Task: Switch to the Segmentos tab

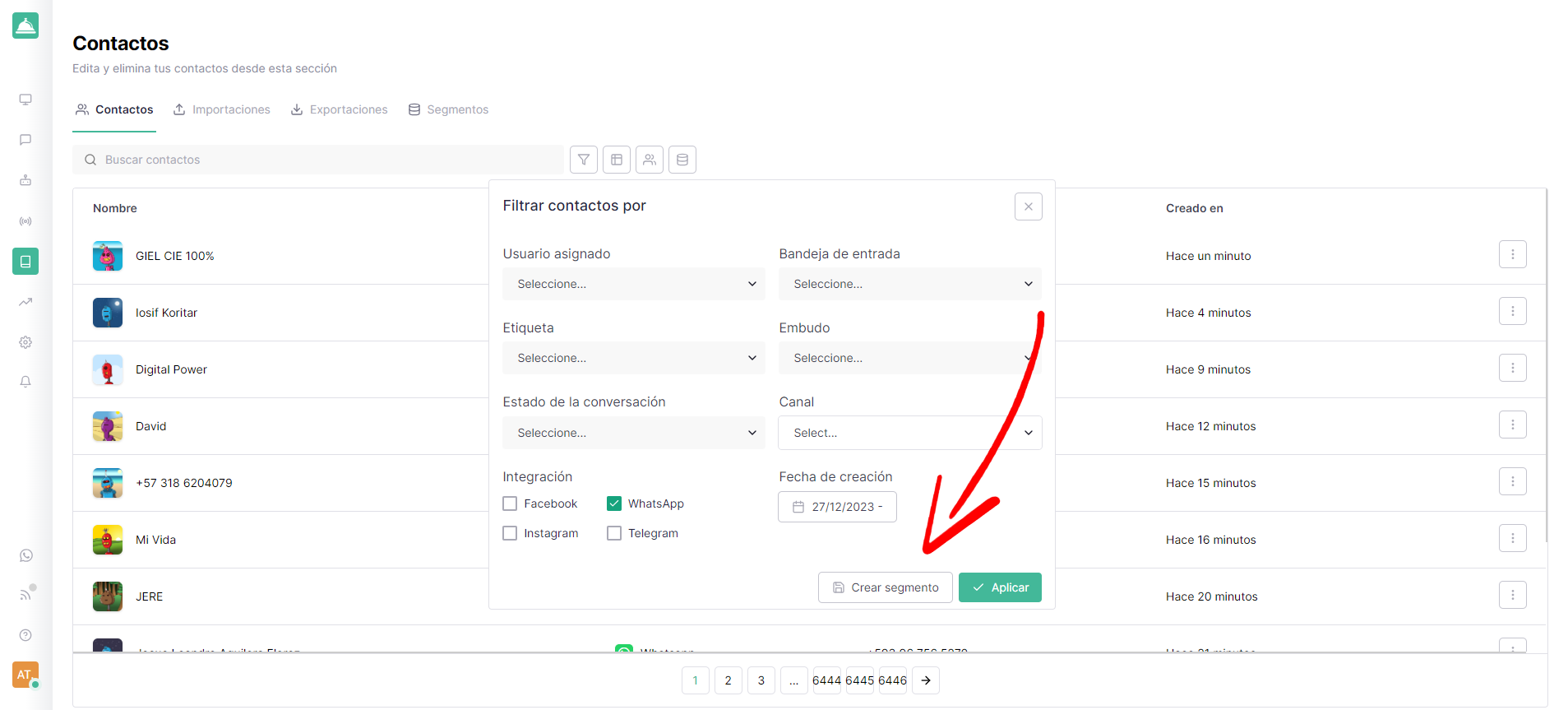Action: pyautogui.click(x=448, y=109)
